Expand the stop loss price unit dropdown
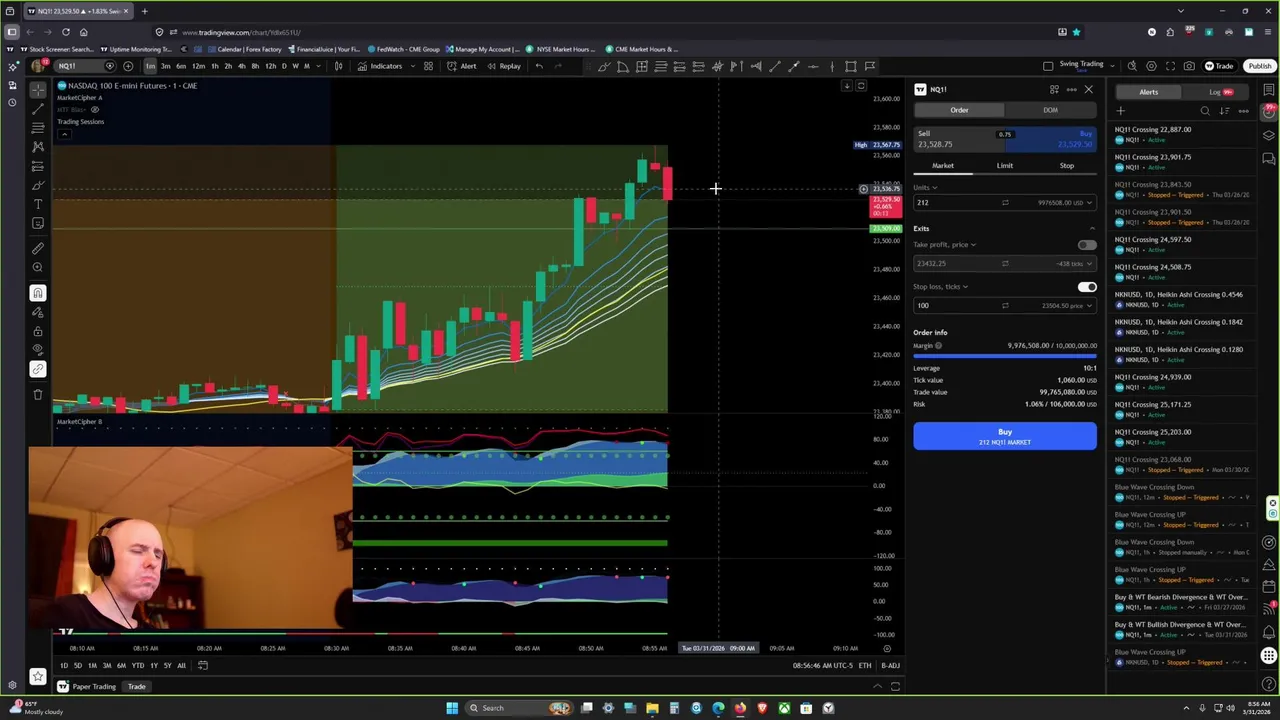 1089,306
